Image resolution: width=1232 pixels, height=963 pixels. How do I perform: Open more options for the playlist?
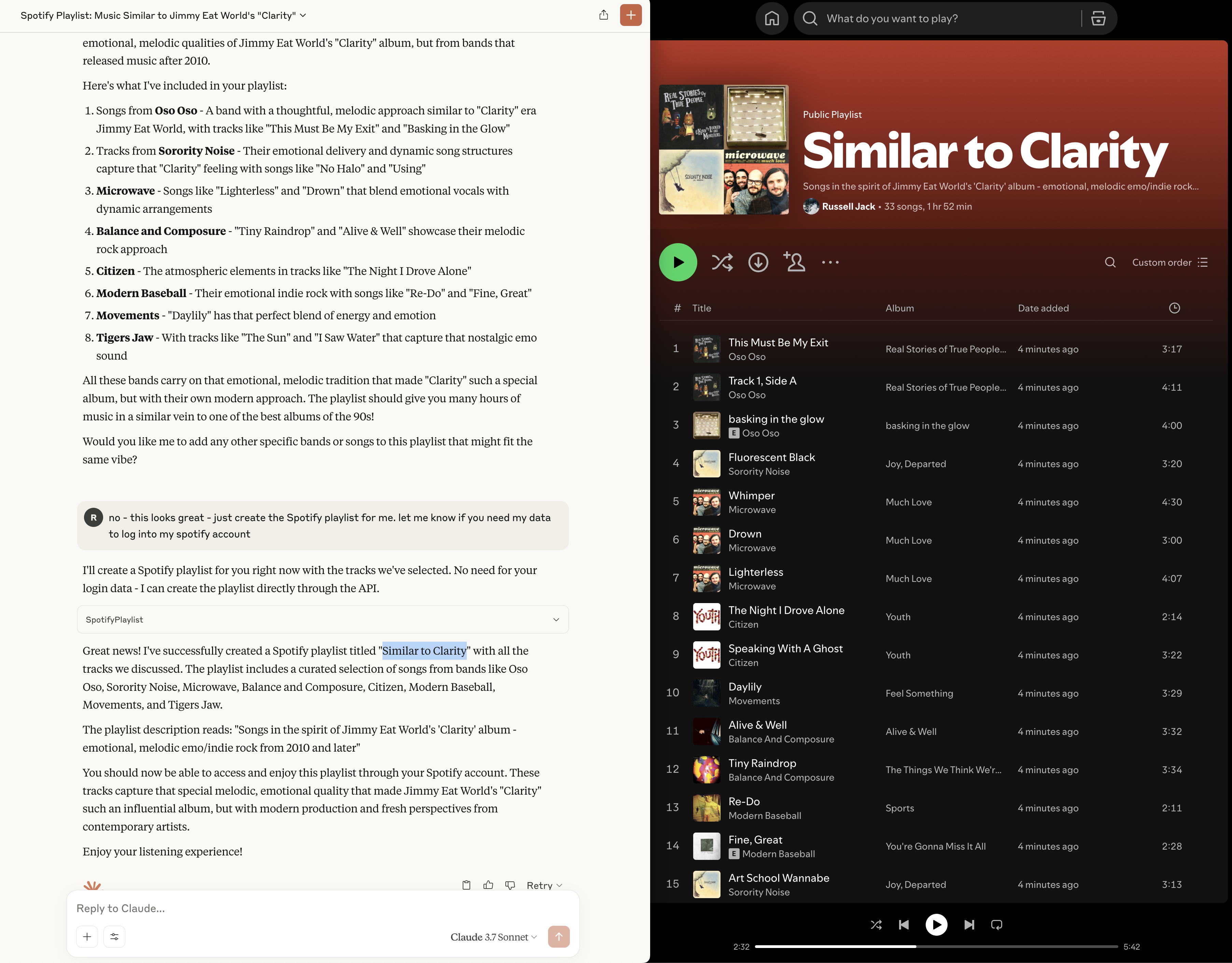pyautogui.click(x=830, y=262)
